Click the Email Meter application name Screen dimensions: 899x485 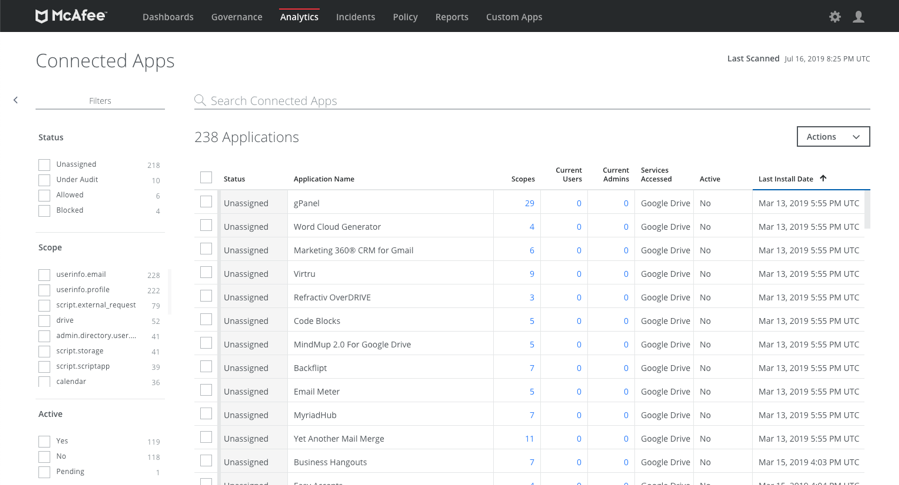[316, 391]
